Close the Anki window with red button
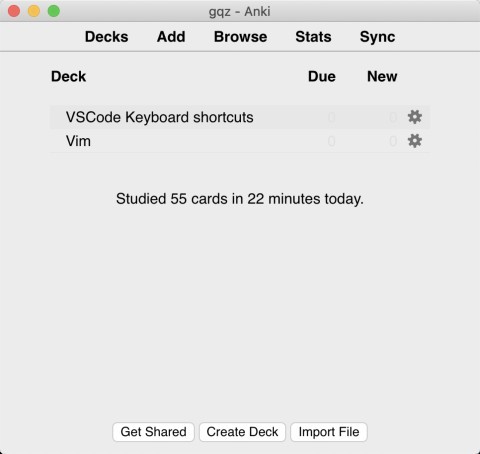The image size is (480, 454). pyautogui.click(x=14, y=11)
